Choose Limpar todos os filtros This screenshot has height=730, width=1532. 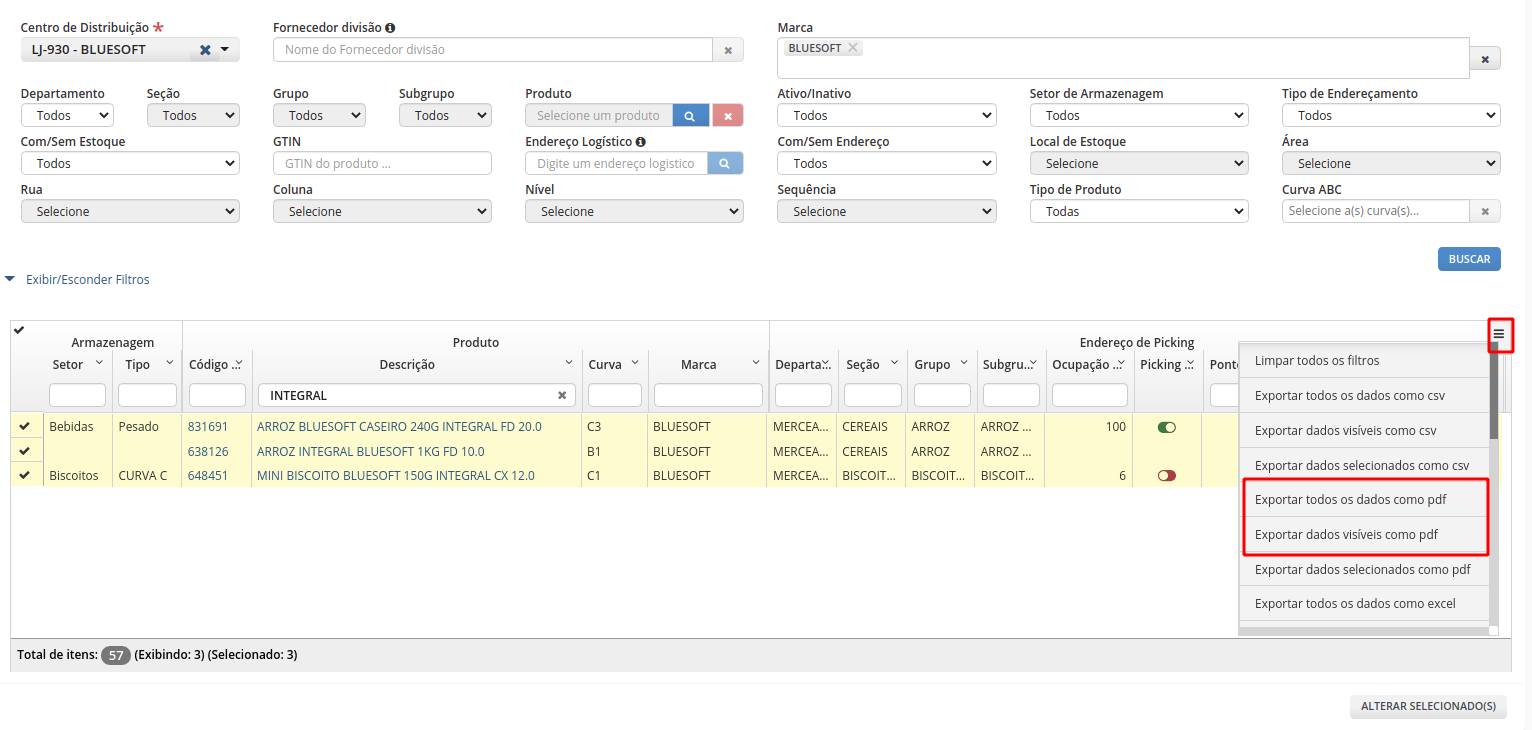(1364, 360)
